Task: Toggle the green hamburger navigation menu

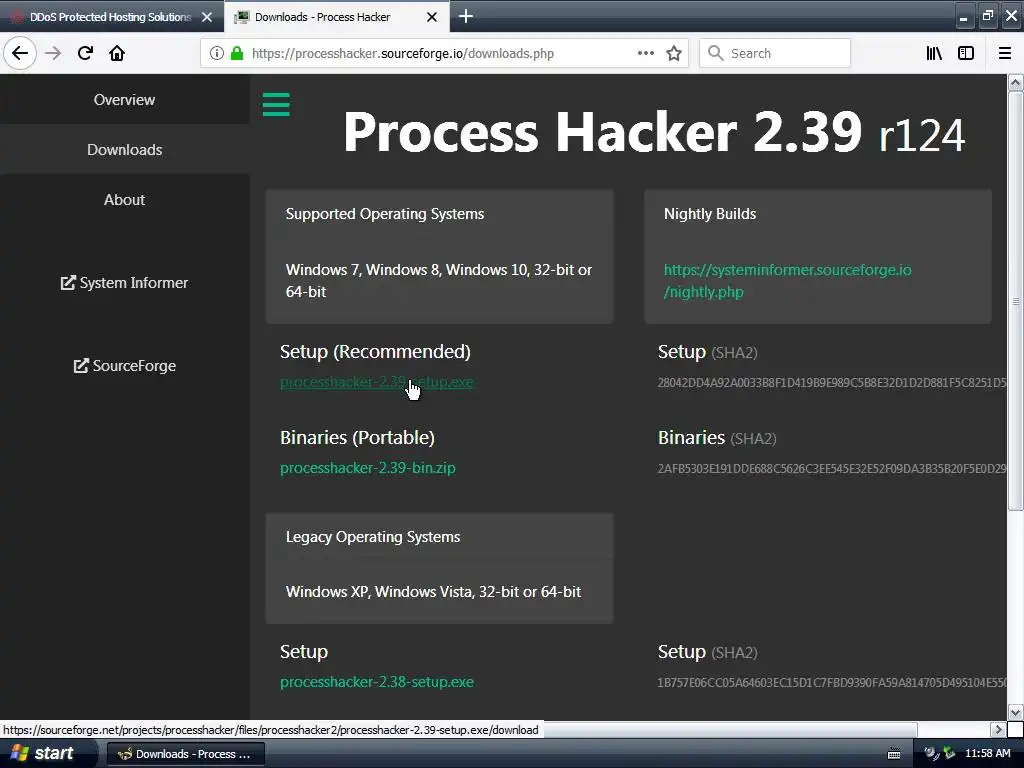Action: point(276,104)
